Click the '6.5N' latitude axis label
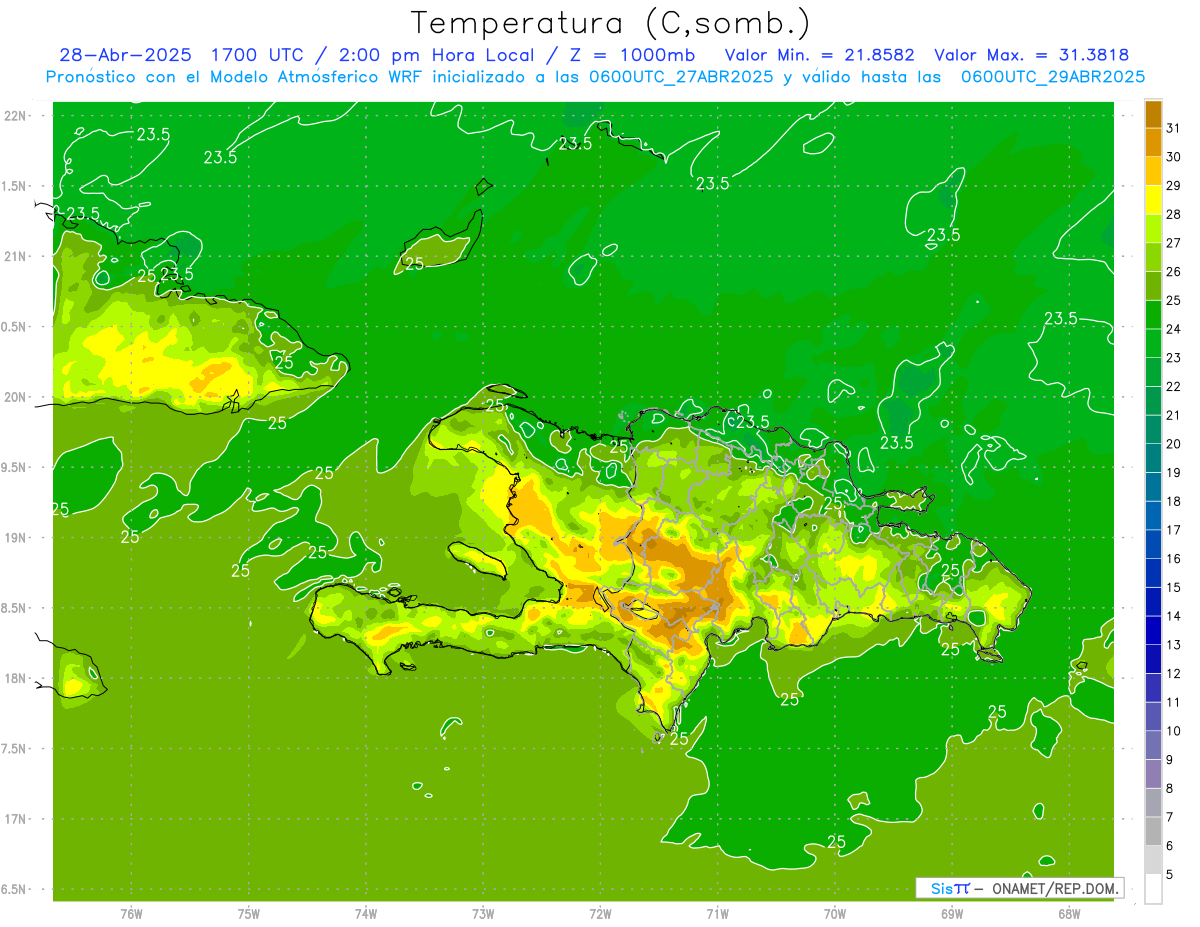Viewport: 1200px width, 927px height. (x=15, y=890)
